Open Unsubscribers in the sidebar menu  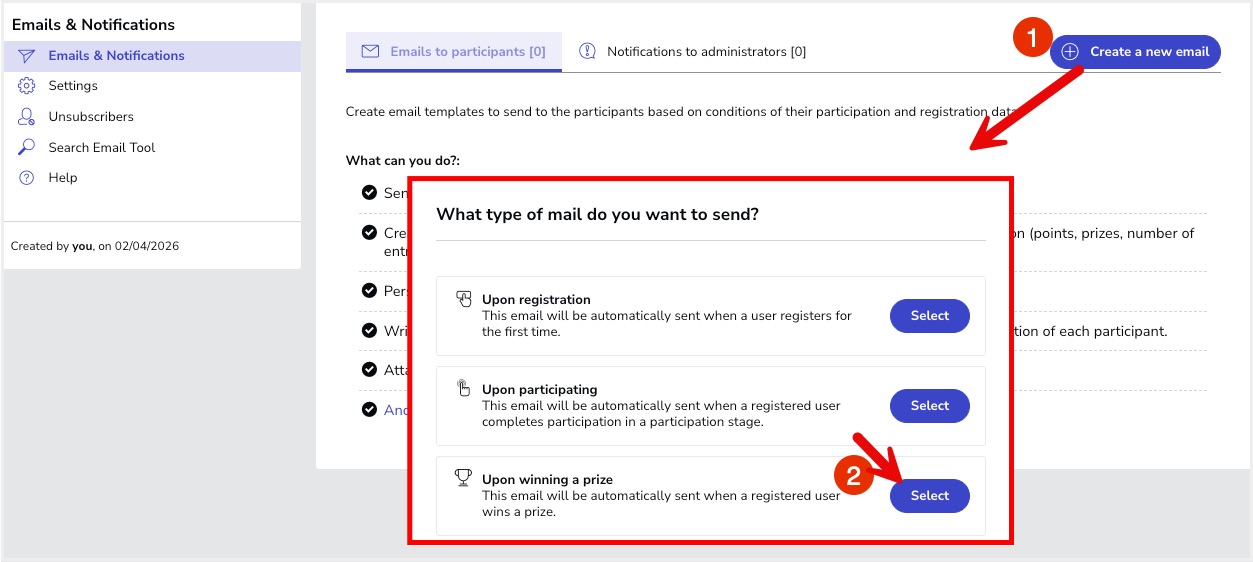tap(91, 117)
